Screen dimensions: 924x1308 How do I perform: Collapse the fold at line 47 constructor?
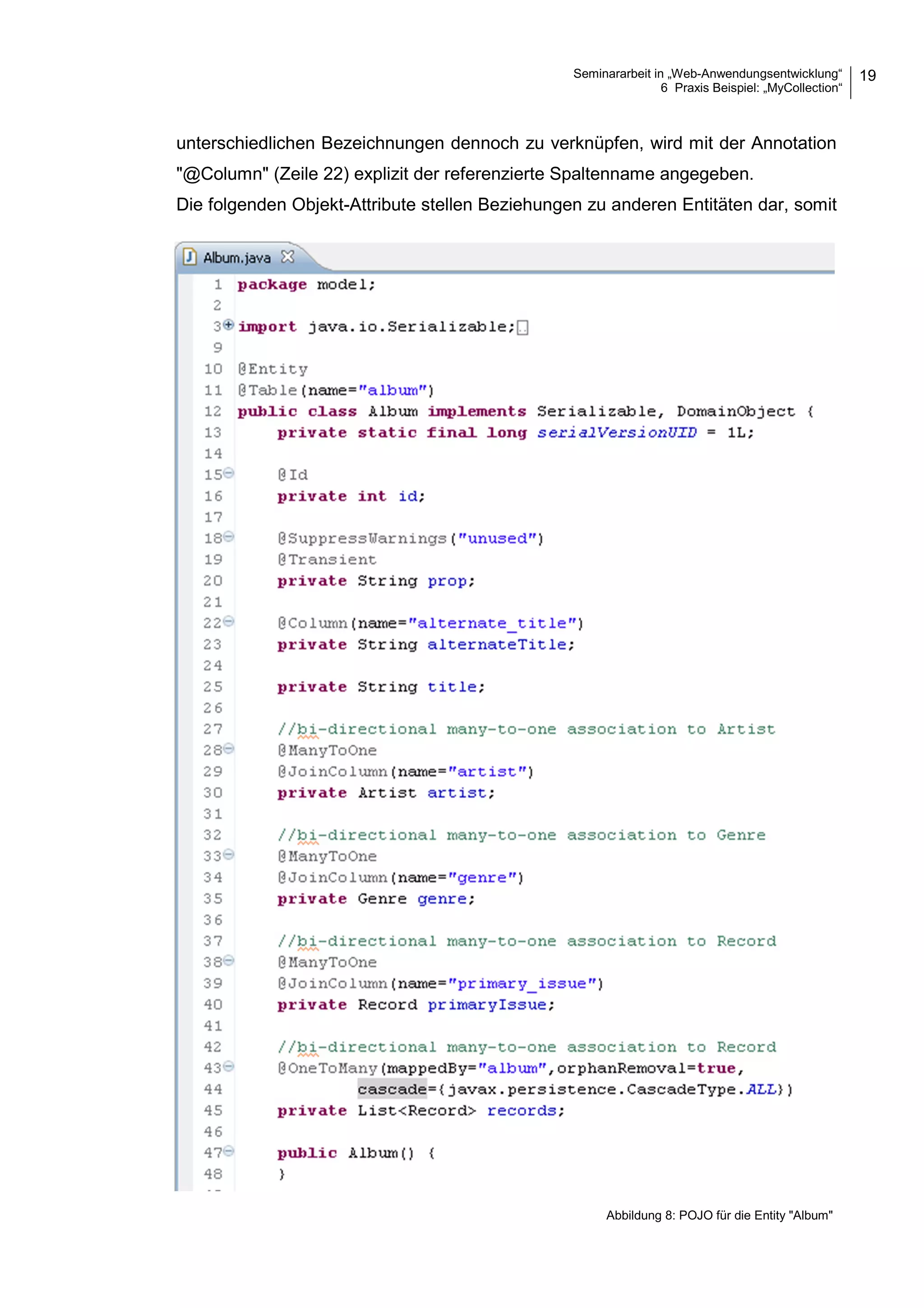[229, 1151]
